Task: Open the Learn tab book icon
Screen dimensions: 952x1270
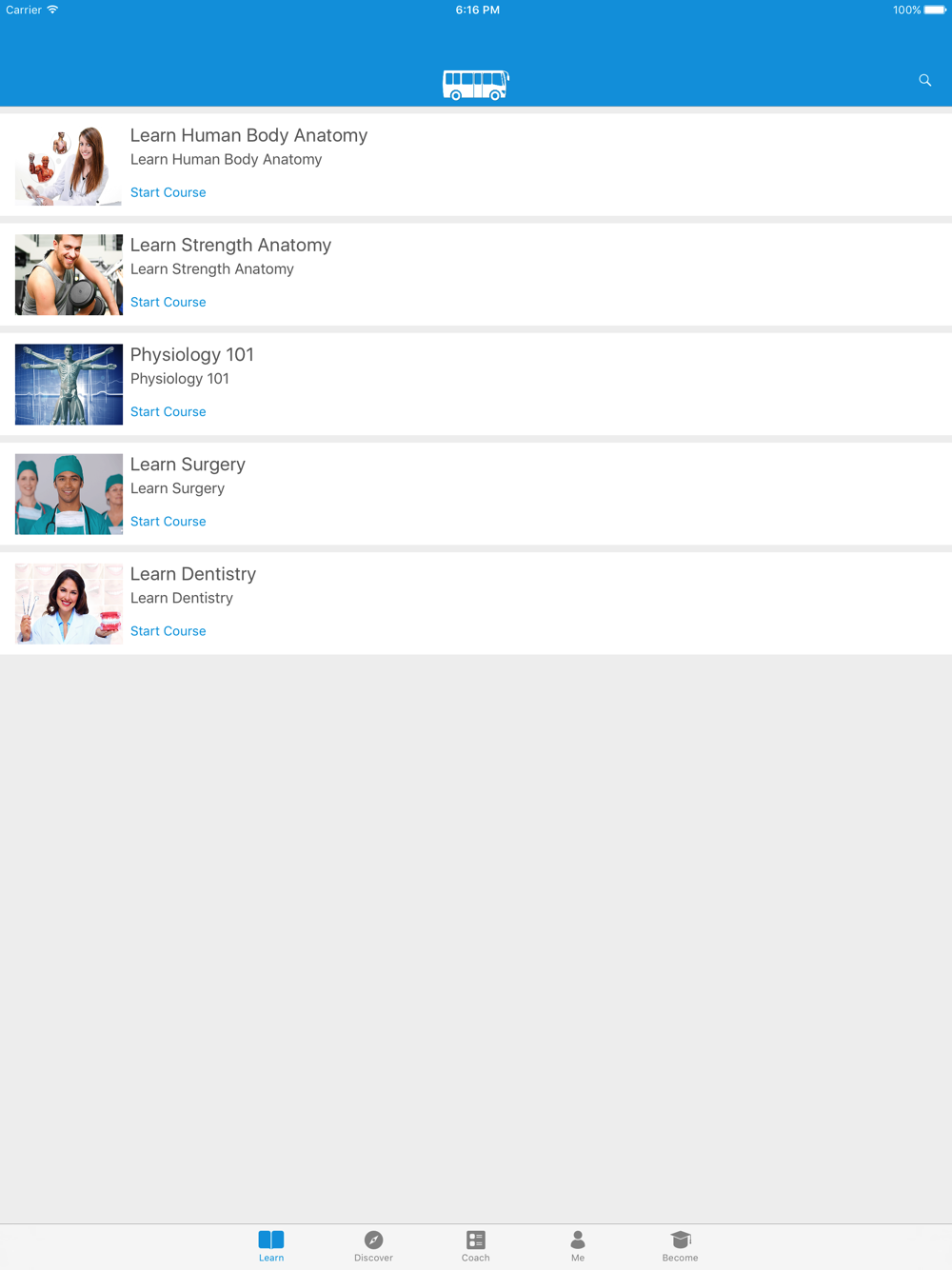Action: pos(271,1240)
